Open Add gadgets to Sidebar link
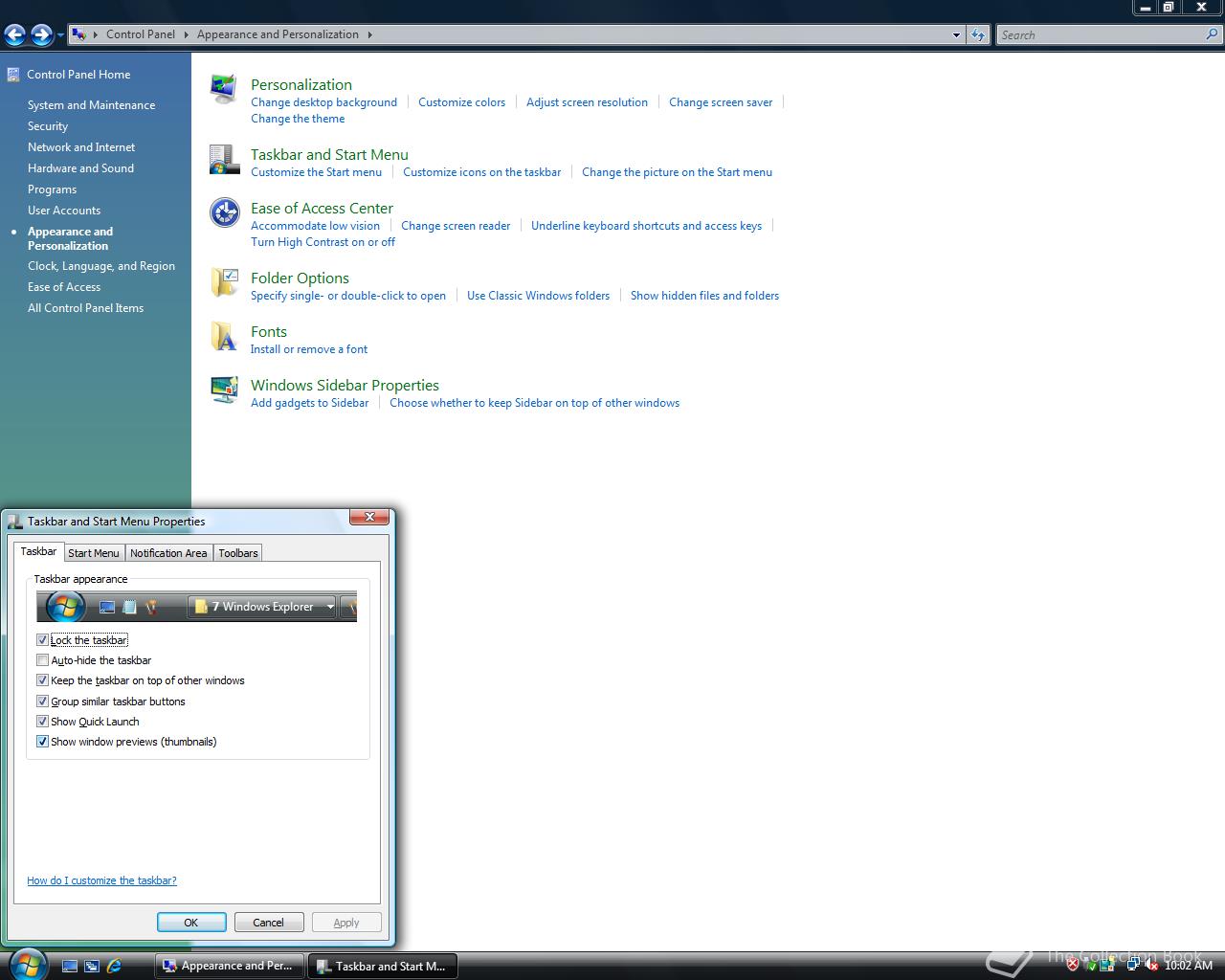The image size is (1225, 980). [x=309, y=403]
